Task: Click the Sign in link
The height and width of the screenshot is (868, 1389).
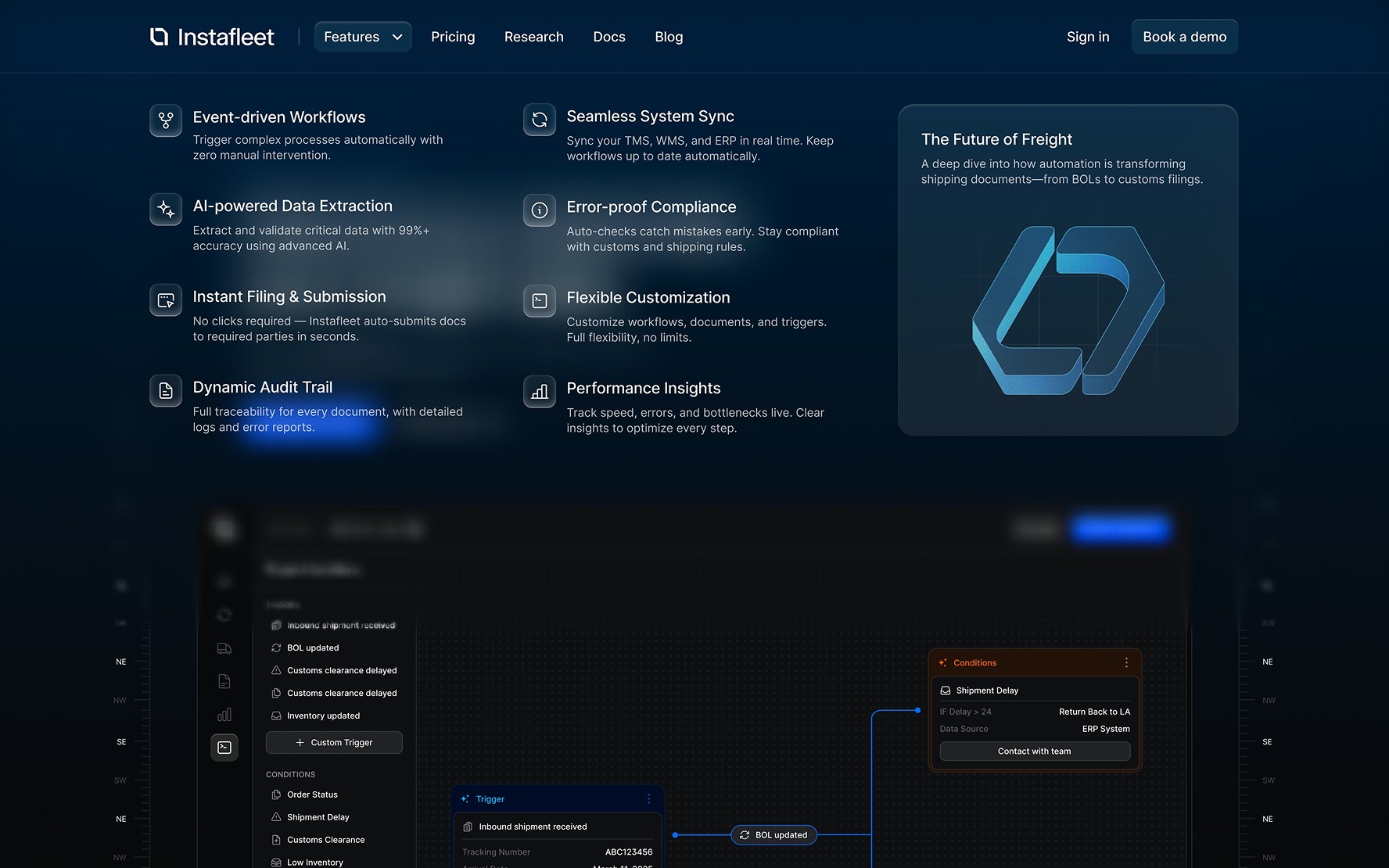Action: (x=1088, y=37)
